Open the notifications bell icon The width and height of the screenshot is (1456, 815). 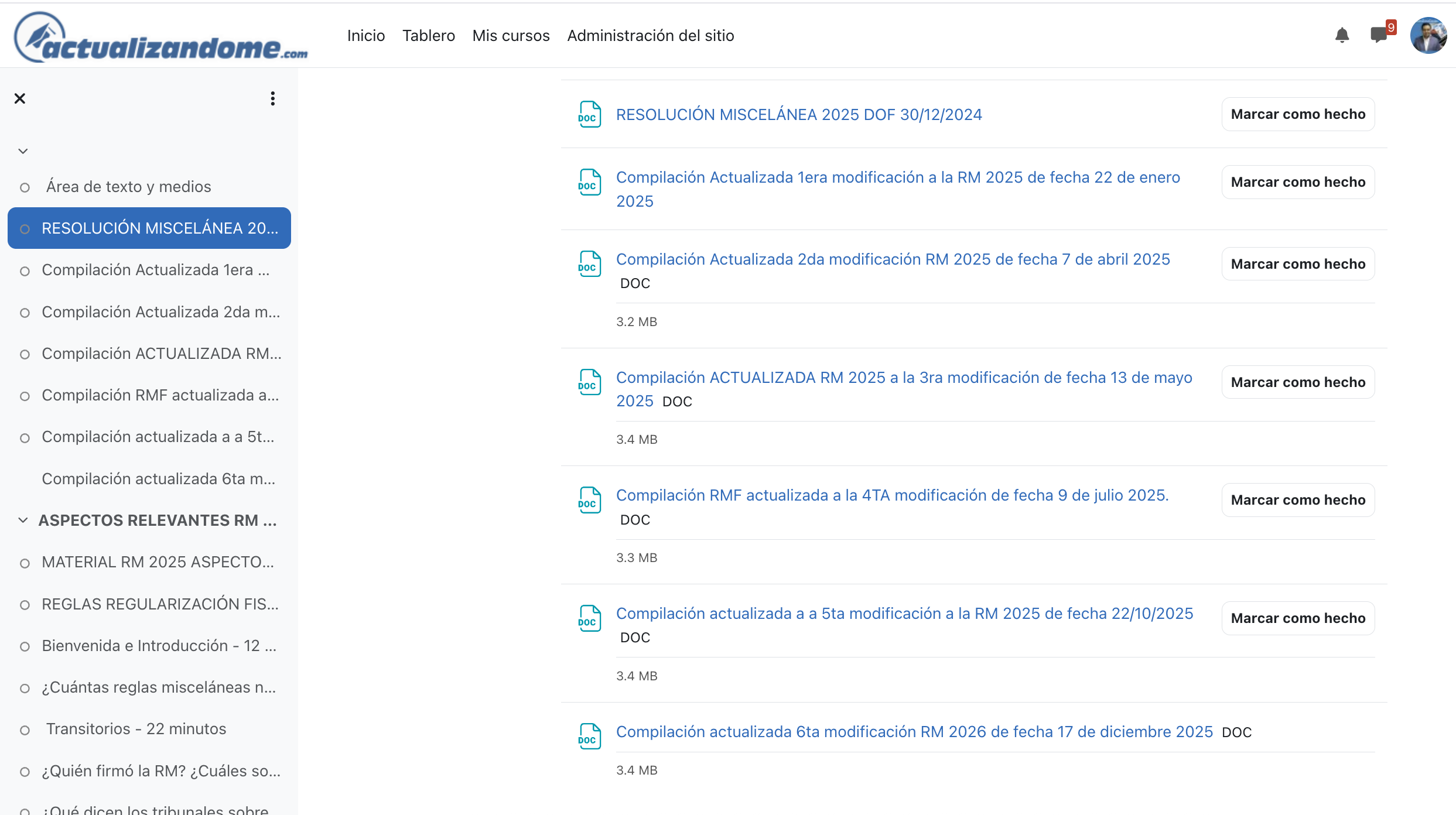point(1342,36)
